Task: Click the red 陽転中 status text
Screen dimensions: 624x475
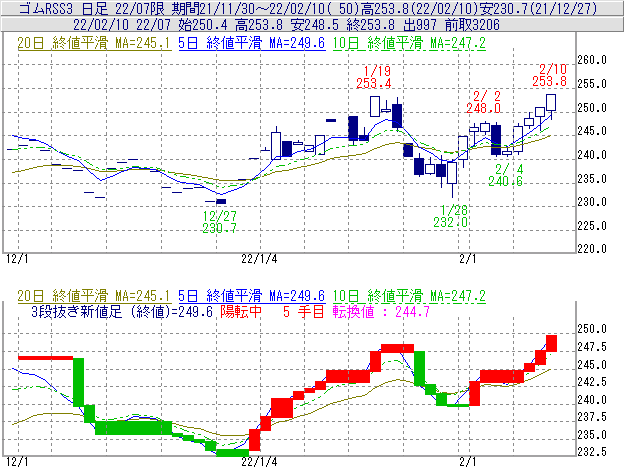Action: pyautogui.click(x=241, y=311)
